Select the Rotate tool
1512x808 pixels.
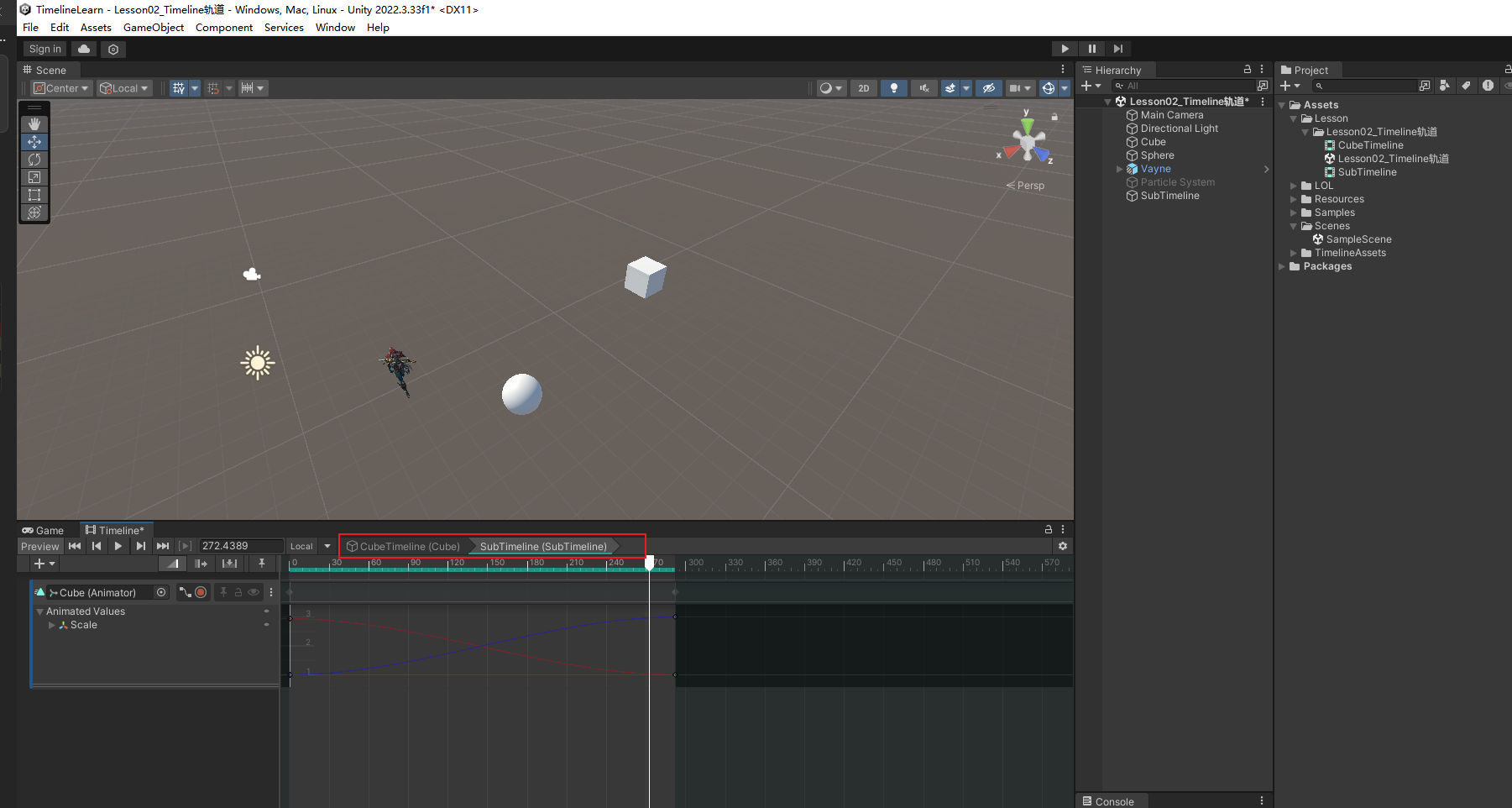[34, 160]
